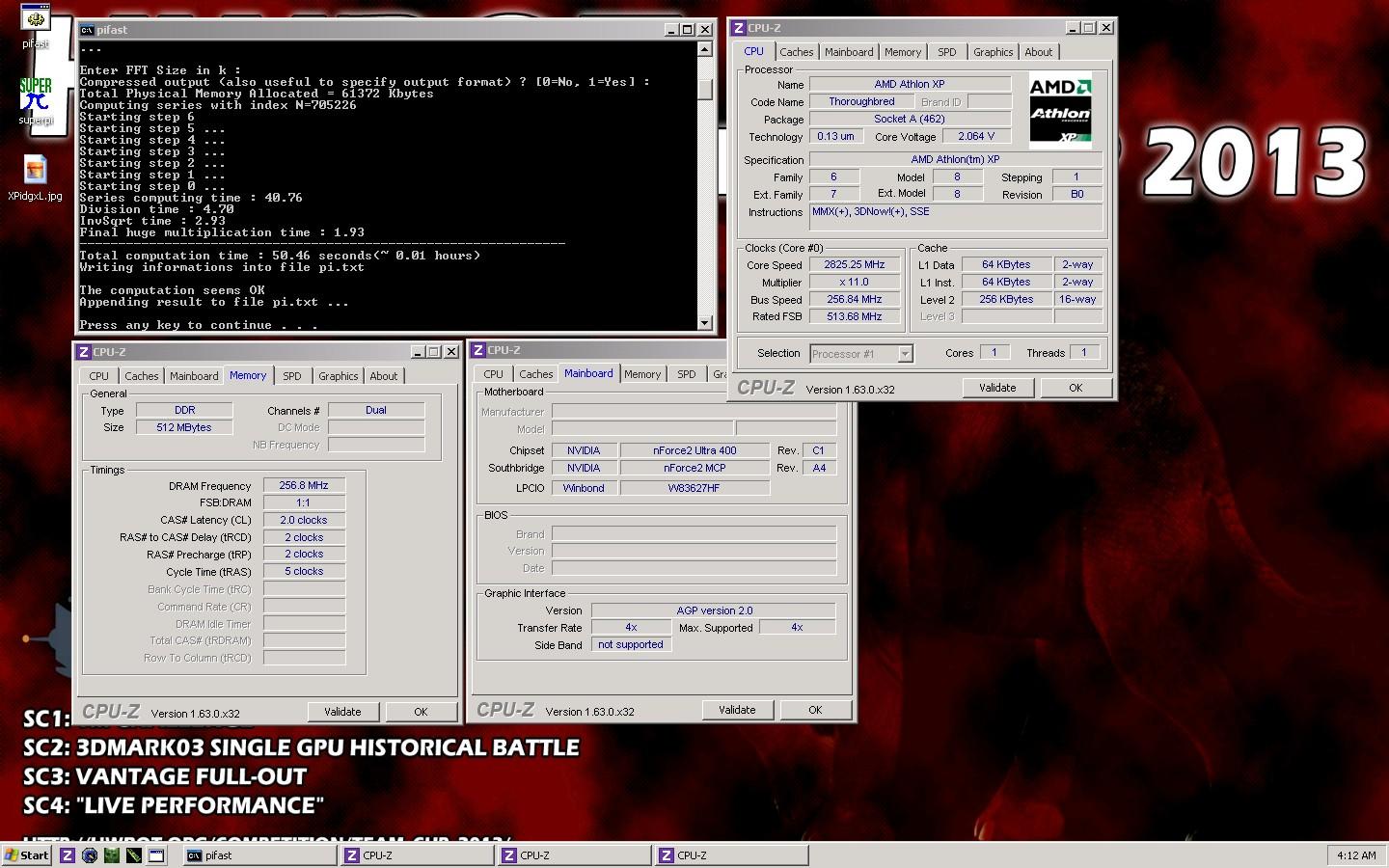
Task: Click the Bus Speed value 256.84 MHz
Action: (855, 299)
